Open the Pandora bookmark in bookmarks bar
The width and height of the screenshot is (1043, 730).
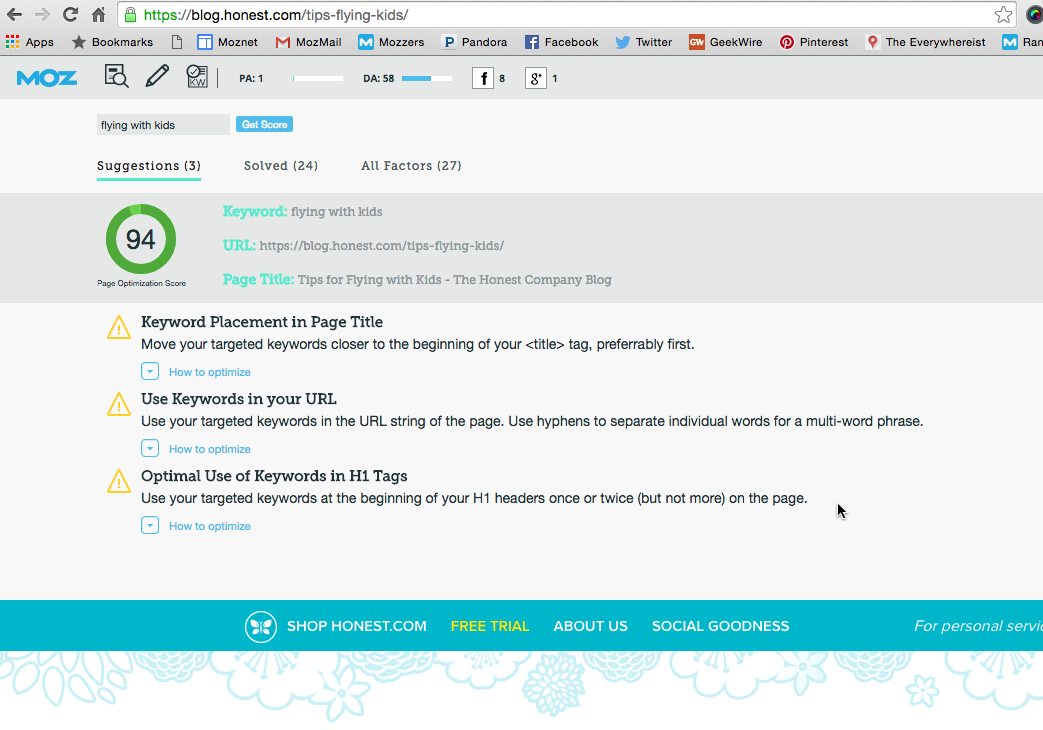click(475, 42)
